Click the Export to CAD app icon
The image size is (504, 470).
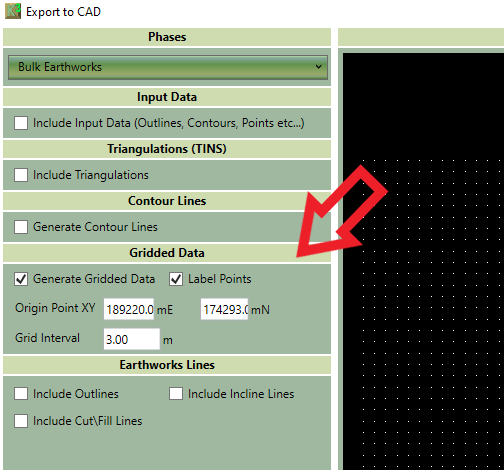click(x=13, y=11)
